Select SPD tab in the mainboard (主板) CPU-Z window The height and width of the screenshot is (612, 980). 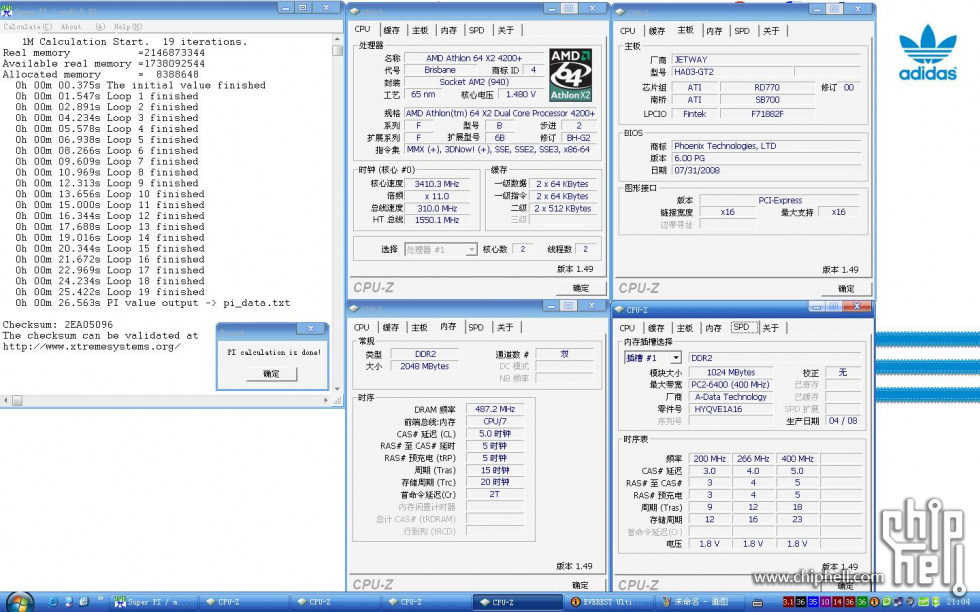[x=742, y=31]
